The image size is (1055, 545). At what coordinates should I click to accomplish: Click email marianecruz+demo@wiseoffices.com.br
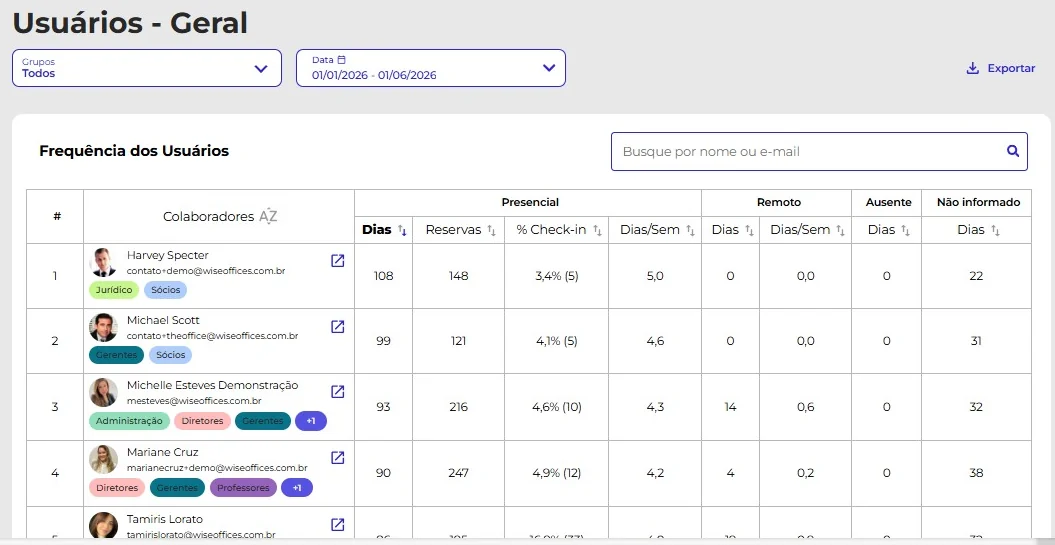tap(217, 468)
